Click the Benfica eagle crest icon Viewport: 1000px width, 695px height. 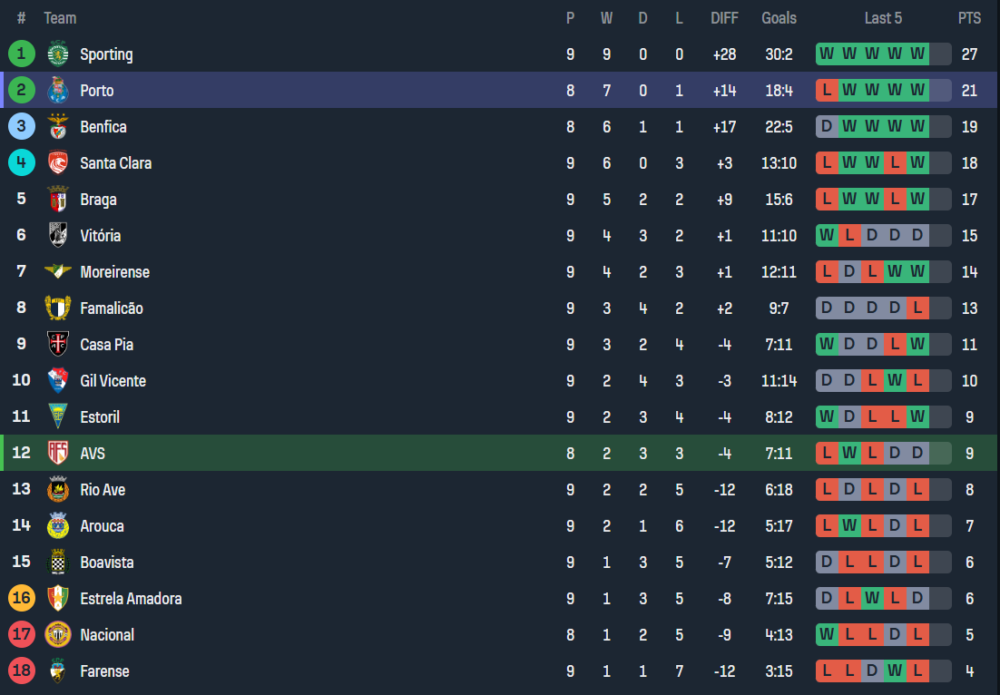point(57,127)
